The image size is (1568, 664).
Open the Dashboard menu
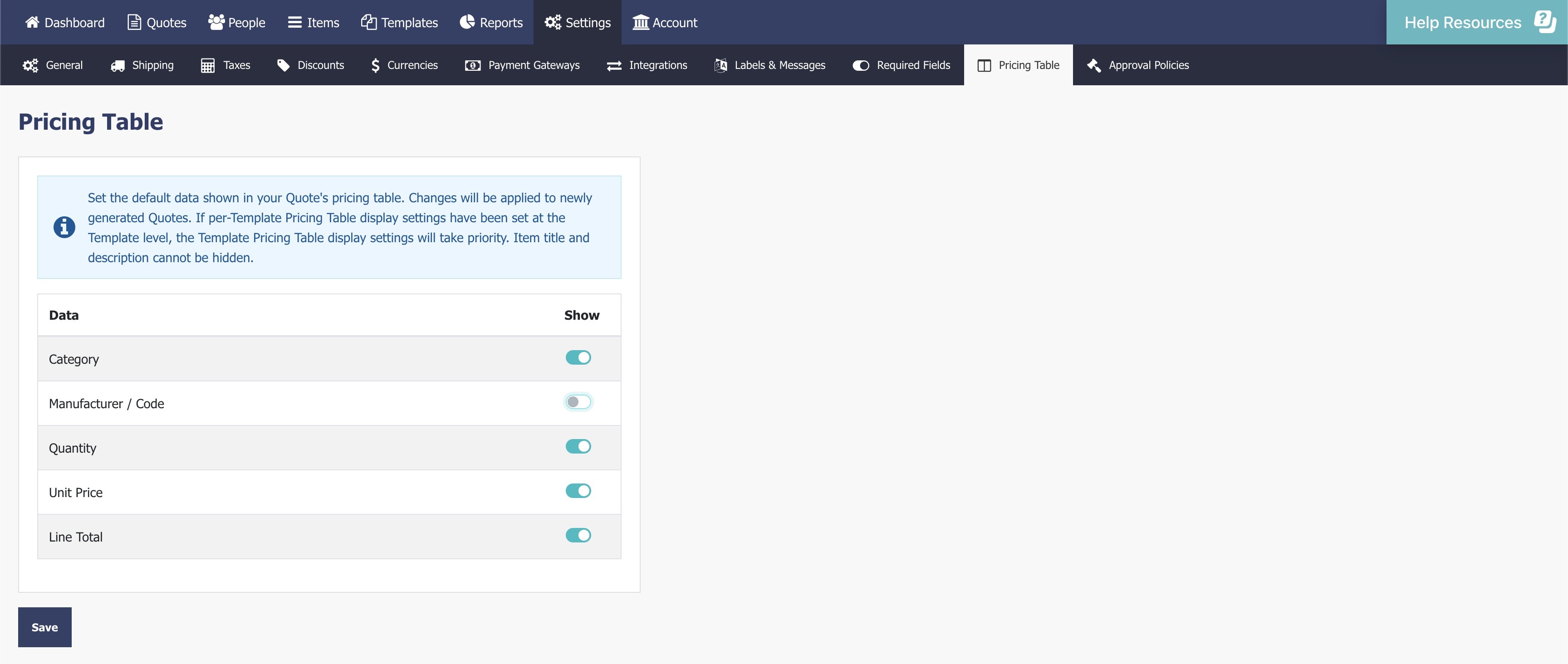coord(64,23)
